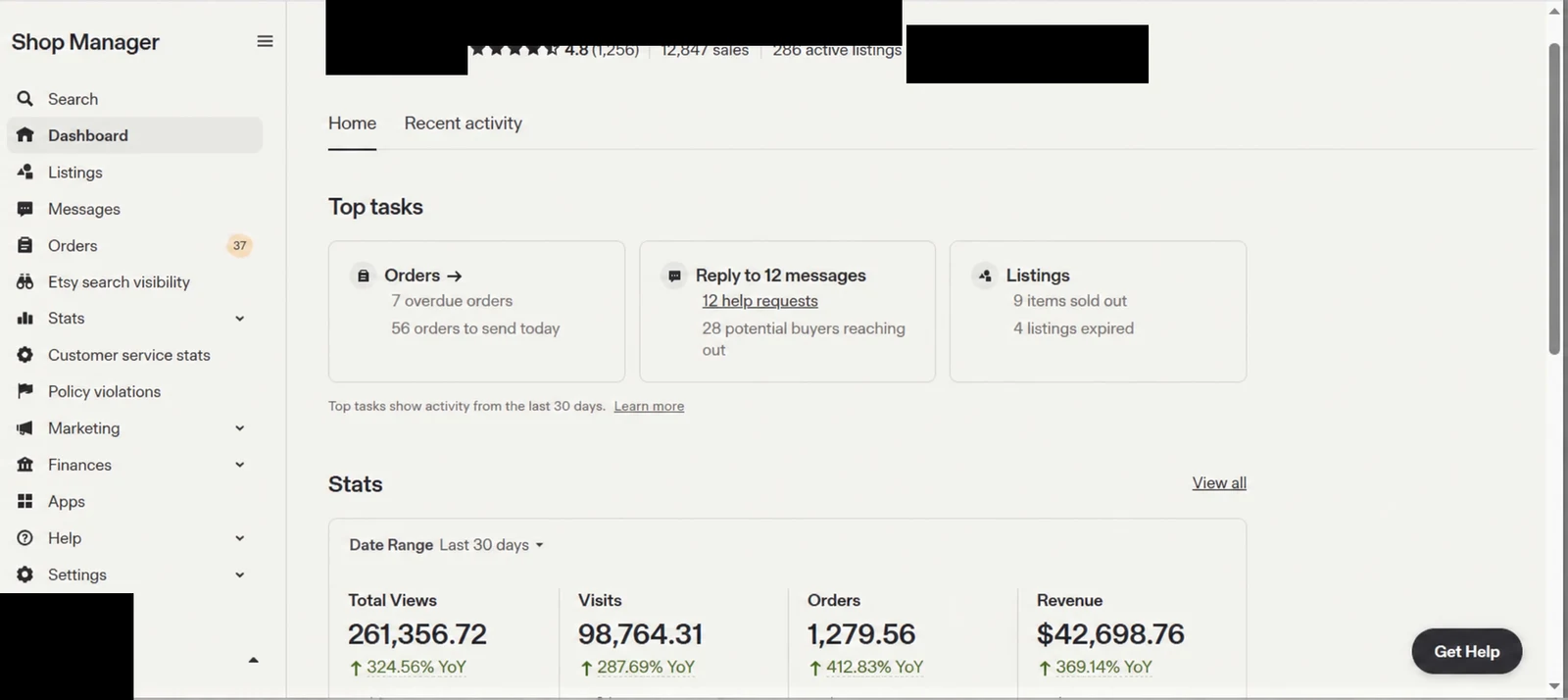Viewport: 1568px width, 700px height.
Task: Click the message icon in Reply card
Action: 674,275
